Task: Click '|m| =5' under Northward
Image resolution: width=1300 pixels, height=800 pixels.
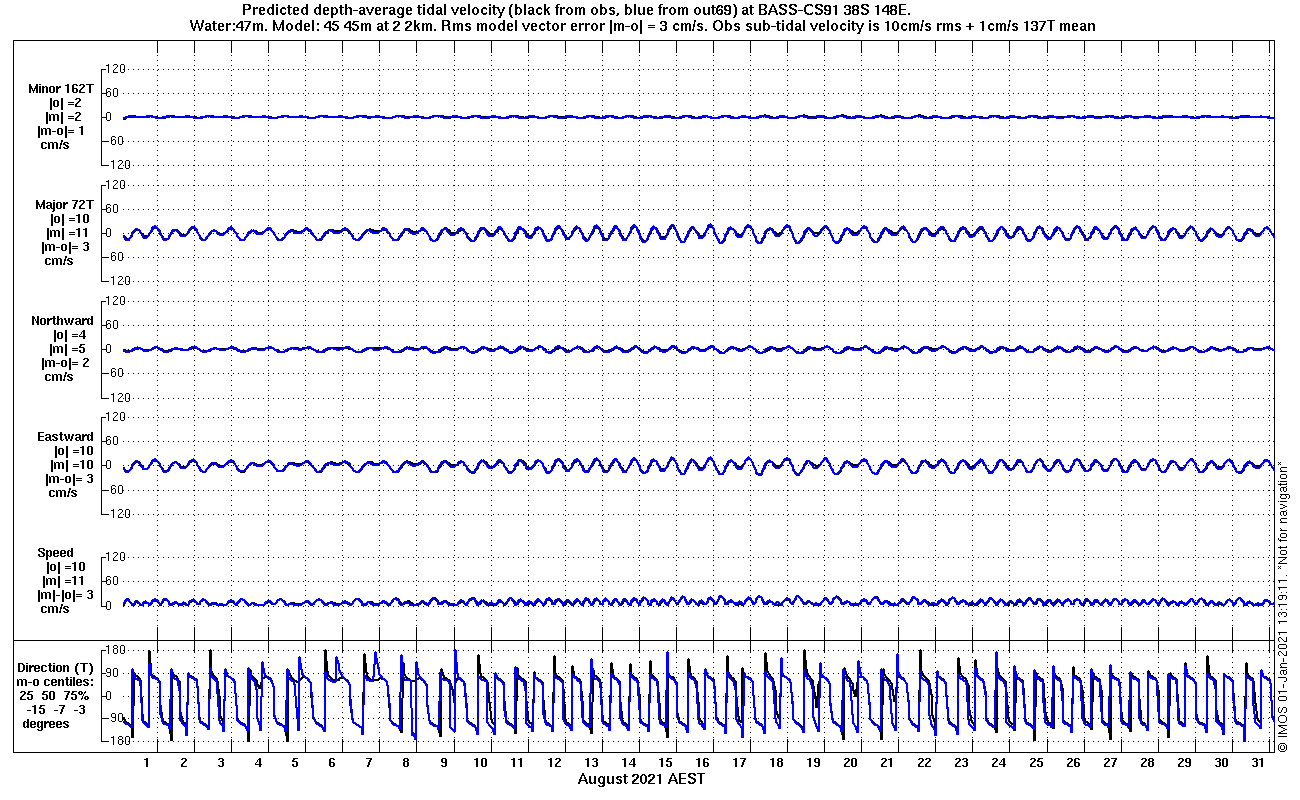Action: [67, 349]
